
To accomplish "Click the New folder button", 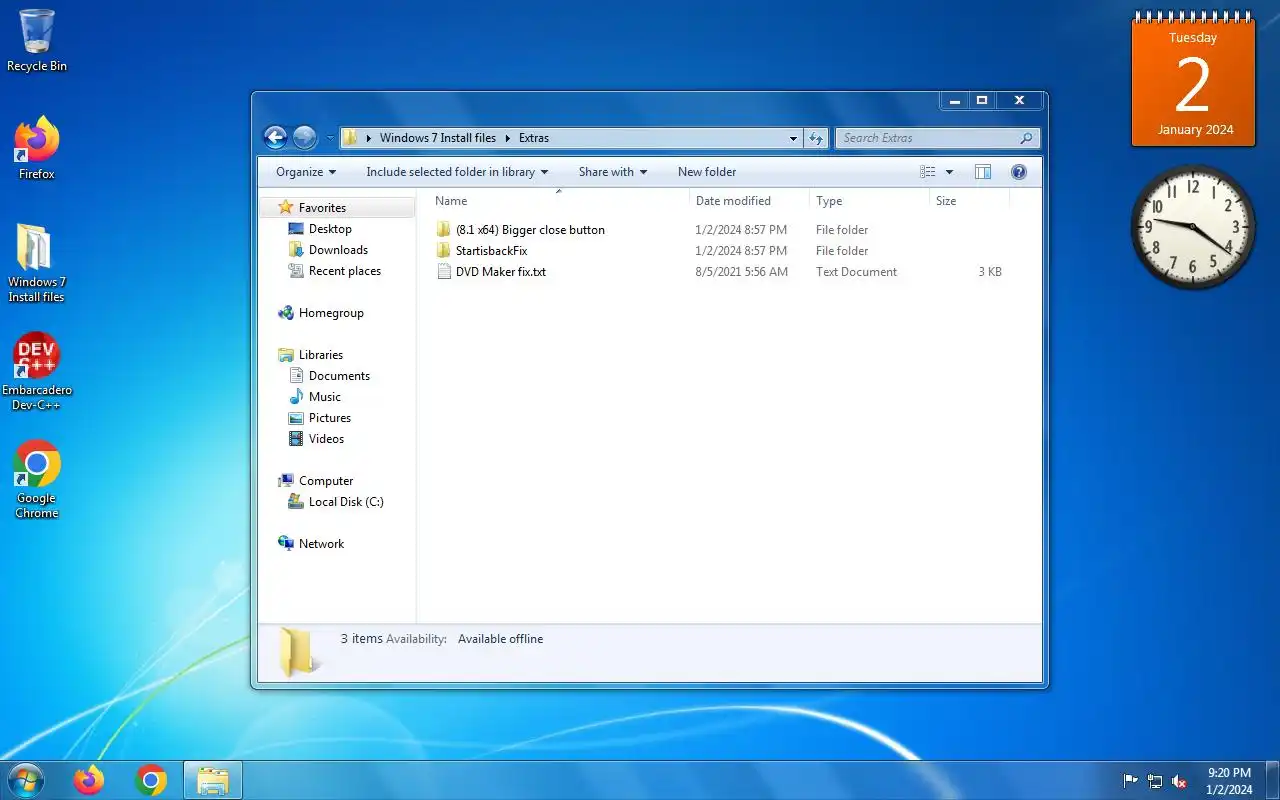I will (707, 172).
